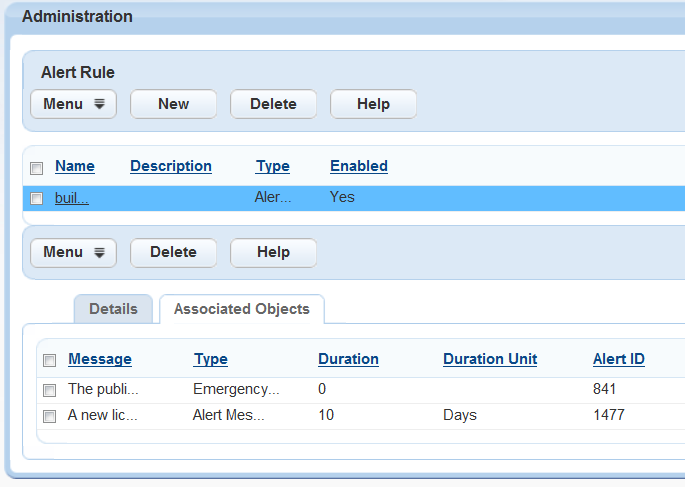Switch to the Details tab
Viewport: 685px width, 487px height.
pos(113,309)
